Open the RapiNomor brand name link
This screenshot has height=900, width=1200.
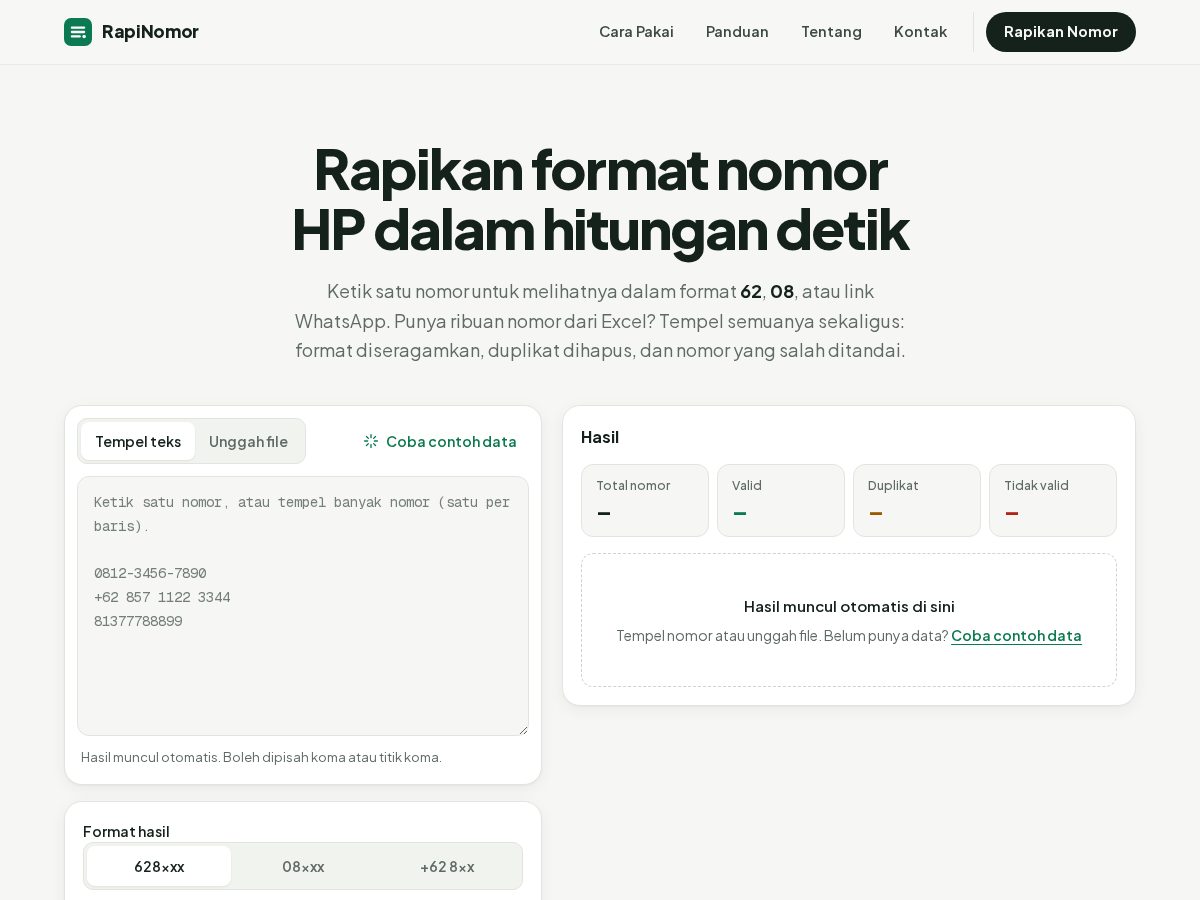click(150, 32)
